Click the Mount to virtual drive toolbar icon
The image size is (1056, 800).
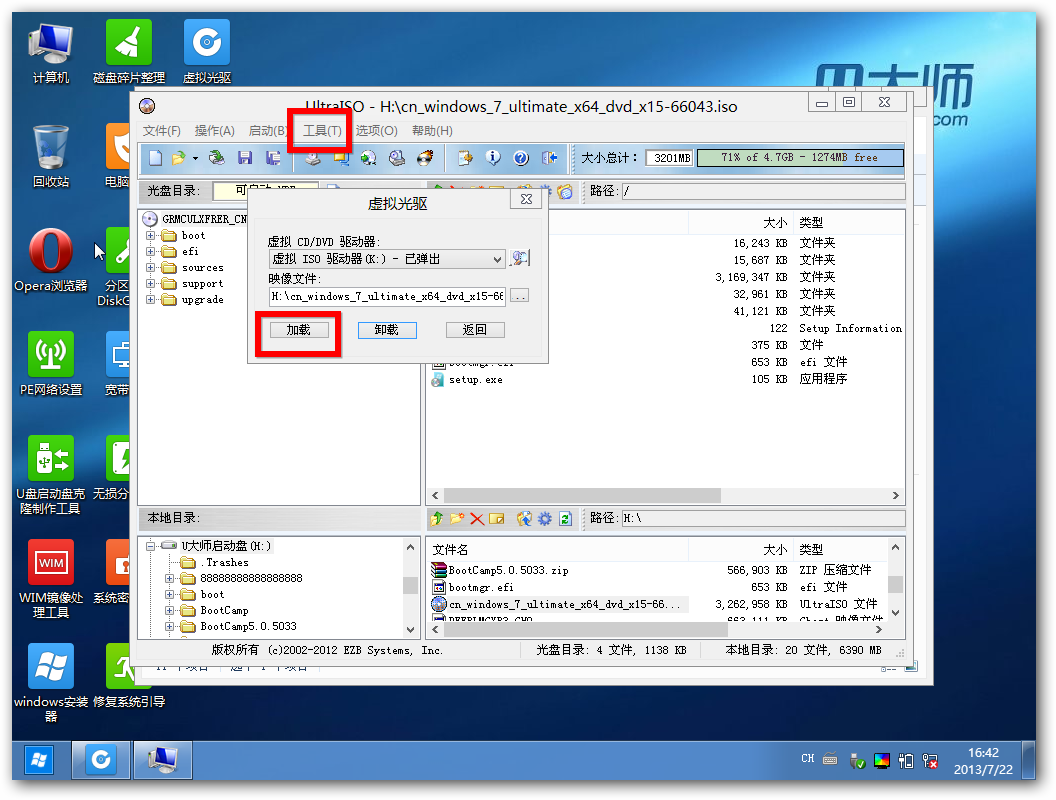pos(341,158)
